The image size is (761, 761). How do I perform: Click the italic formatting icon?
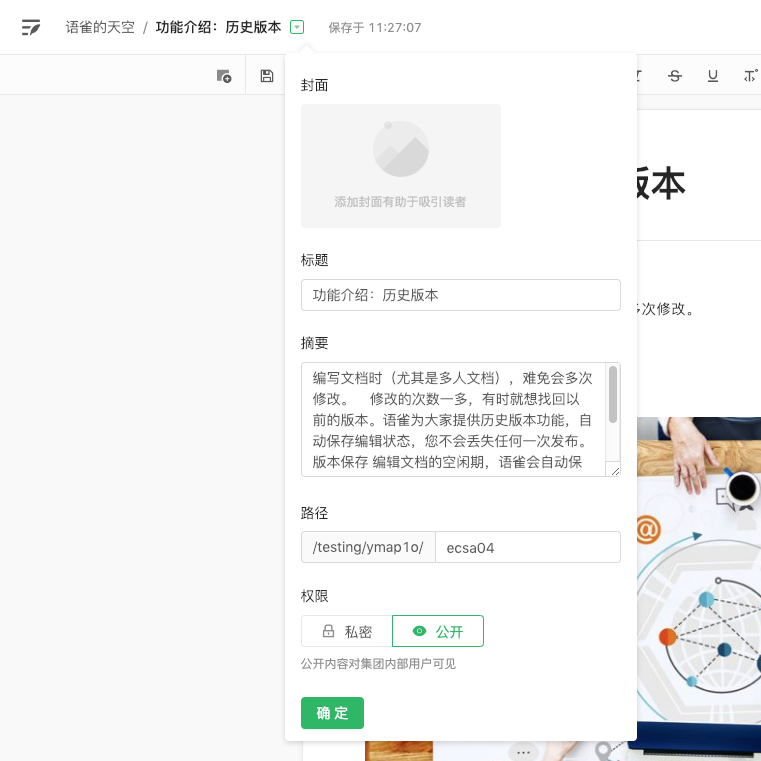click(640, 76)
